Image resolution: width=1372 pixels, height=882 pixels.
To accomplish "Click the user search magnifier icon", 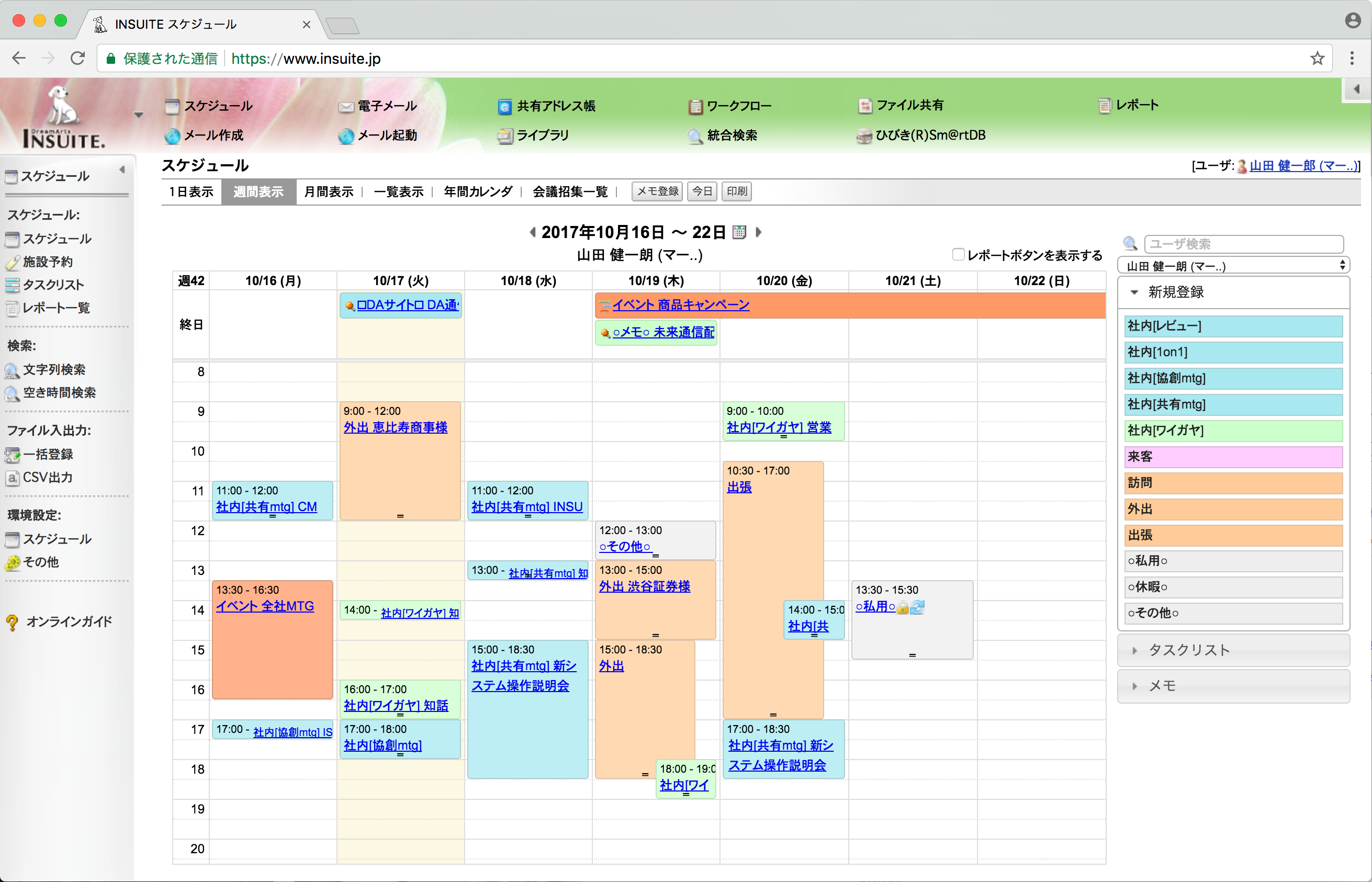I will [x=1130, y=243].
